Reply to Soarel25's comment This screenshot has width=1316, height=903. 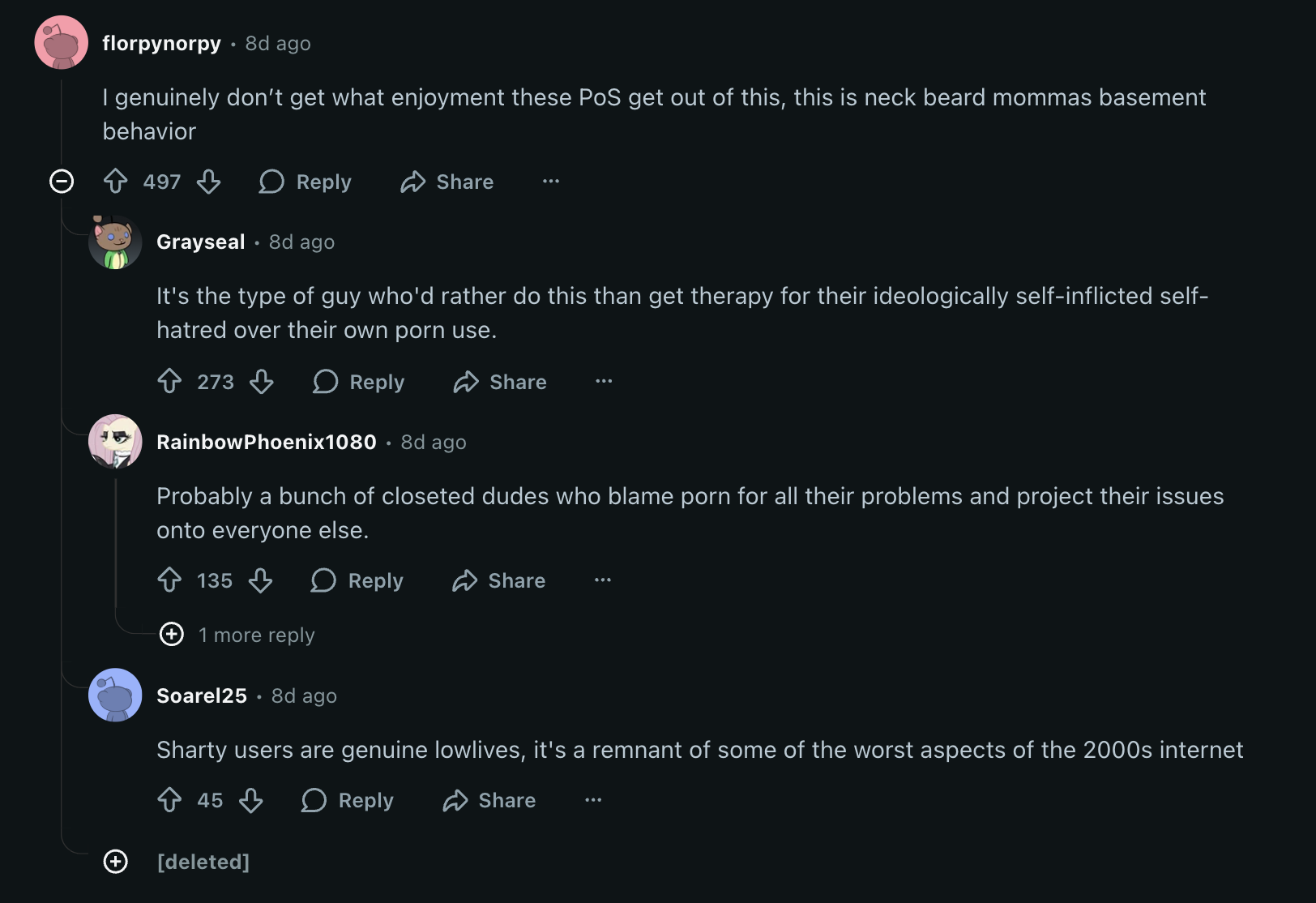pos(348,800)
